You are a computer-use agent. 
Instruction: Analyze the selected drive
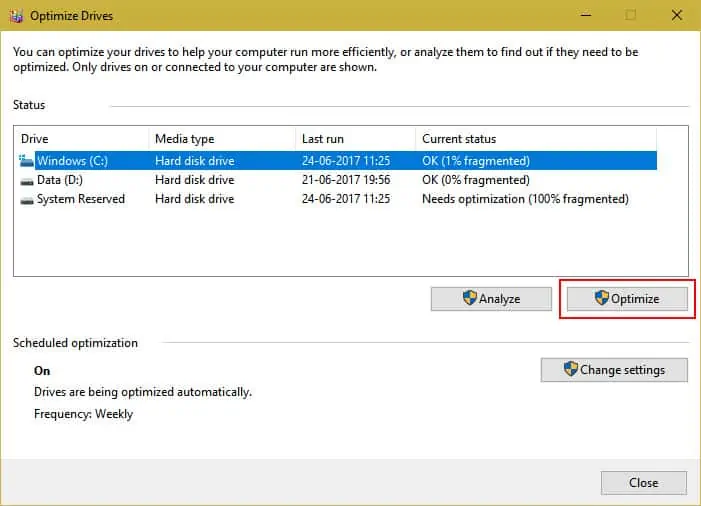[491, 299]
